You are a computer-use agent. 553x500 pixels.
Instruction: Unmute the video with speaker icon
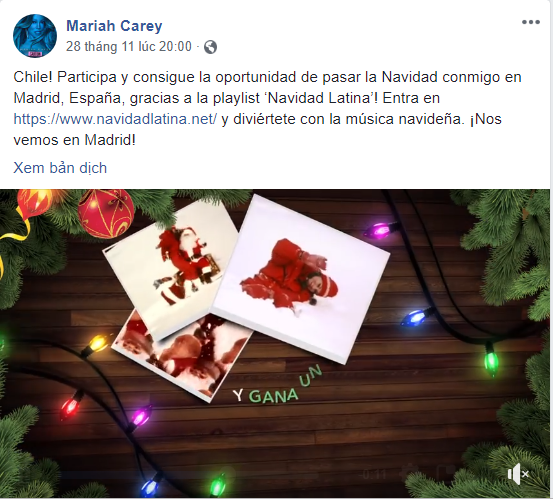coord(518,474)
